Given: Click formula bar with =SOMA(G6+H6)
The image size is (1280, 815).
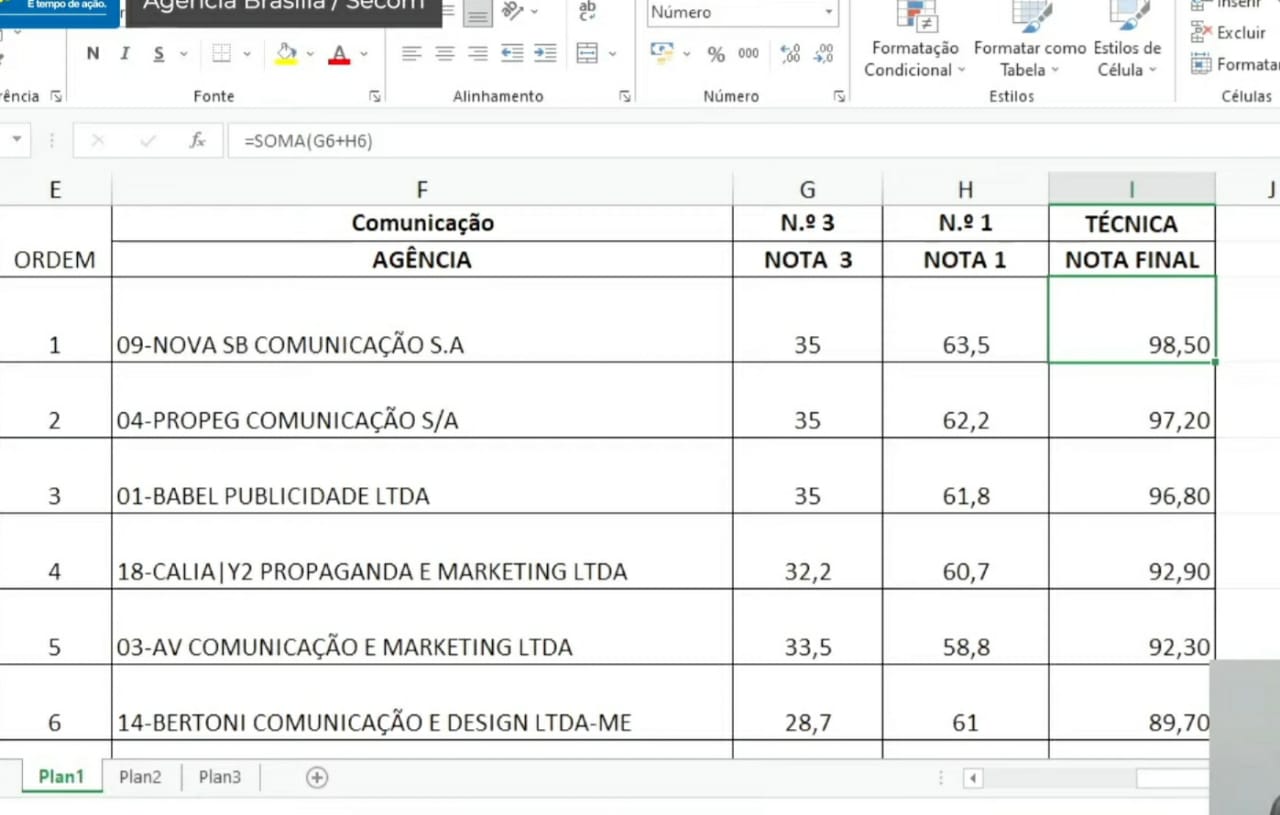Looking at the screenshot, I should [x=754, y=141].
